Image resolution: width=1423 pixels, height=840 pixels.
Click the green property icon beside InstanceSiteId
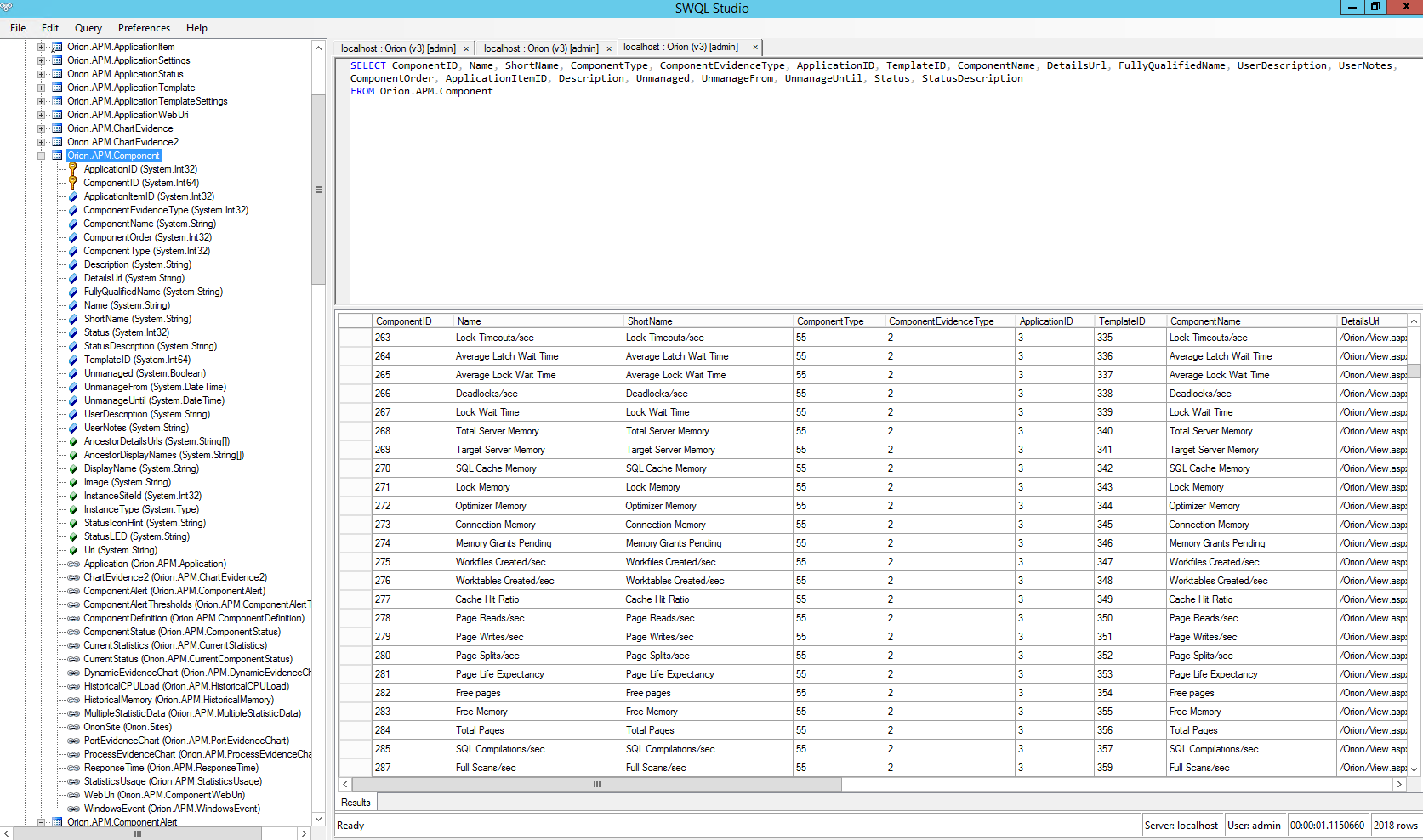tap(73, 496)
